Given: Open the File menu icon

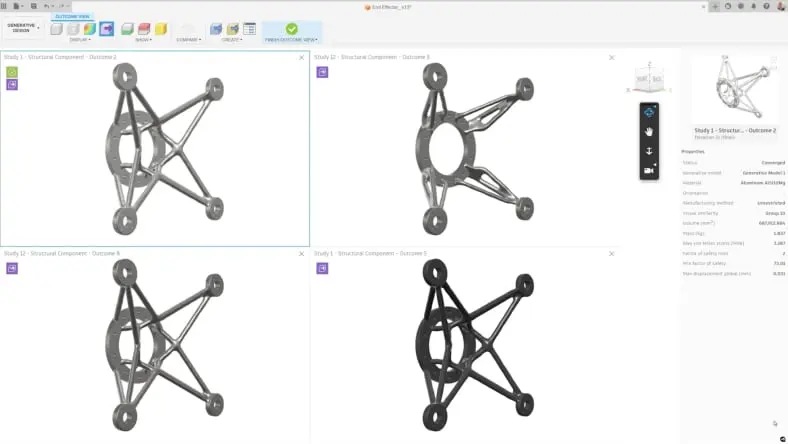Looking at the screenshot, I should 18,6.
